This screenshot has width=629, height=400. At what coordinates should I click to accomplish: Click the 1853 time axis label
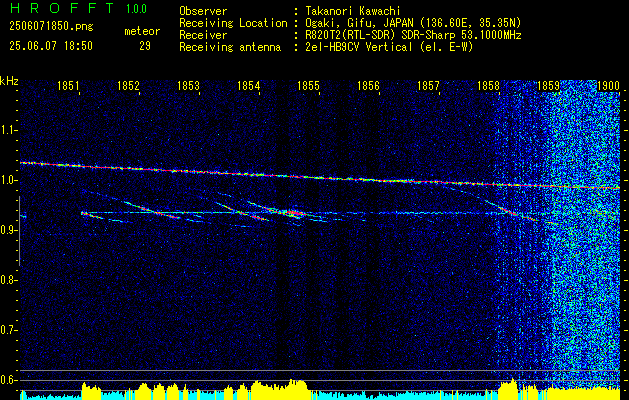click(x=188, y=86)
